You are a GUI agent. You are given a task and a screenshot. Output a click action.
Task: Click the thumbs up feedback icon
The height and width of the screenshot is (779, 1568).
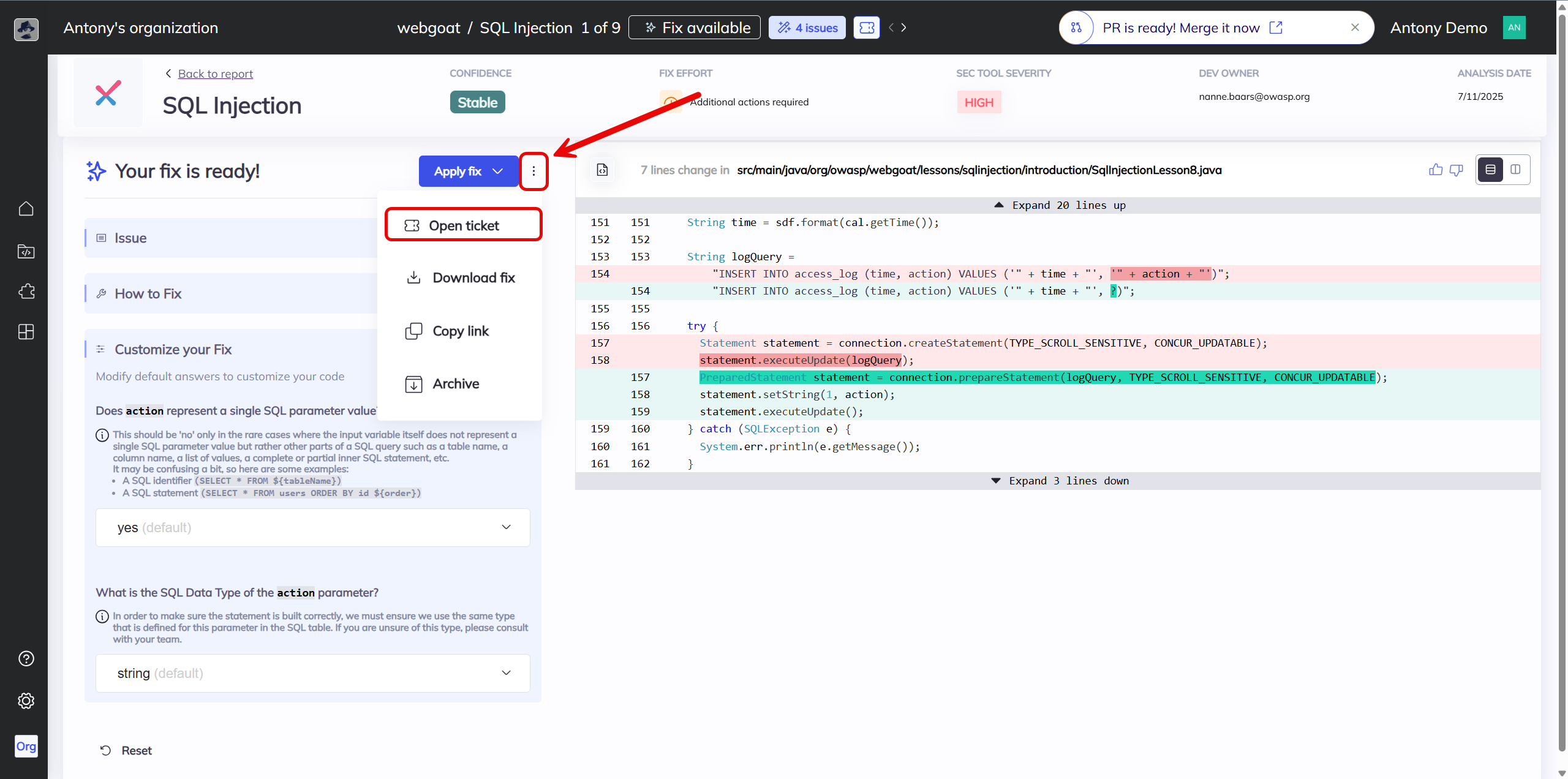(1436, 170)
